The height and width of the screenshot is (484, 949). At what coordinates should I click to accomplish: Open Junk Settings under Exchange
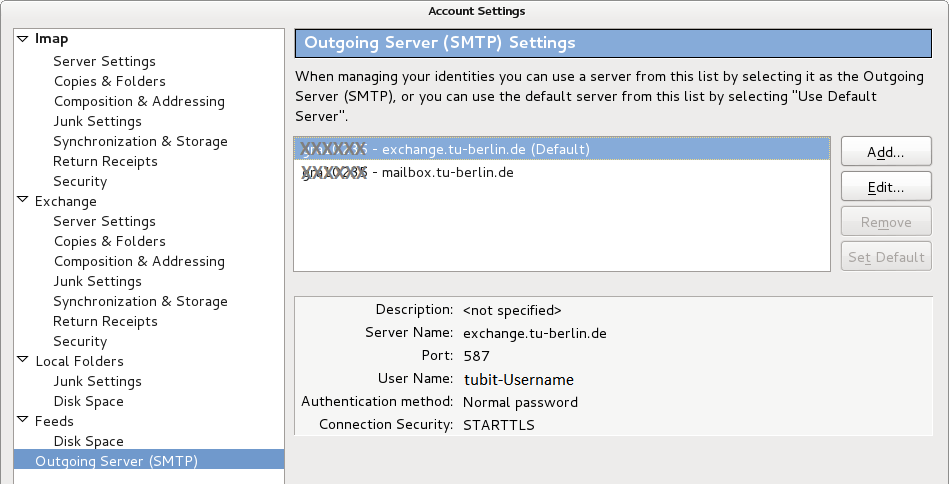coord(97,281)
